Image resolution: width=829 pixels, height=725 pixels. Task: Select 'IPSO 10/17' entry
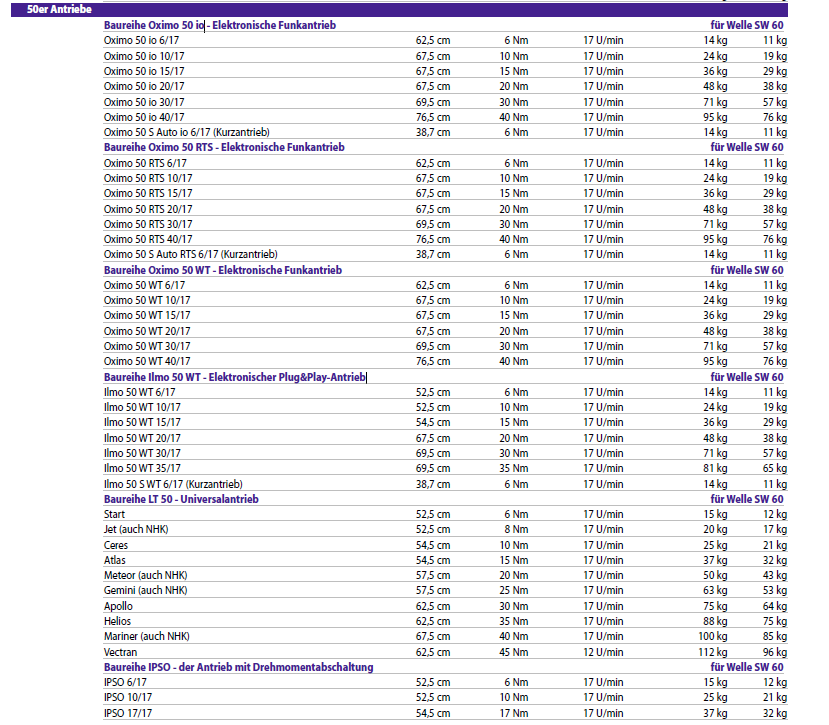coord(128,697)
